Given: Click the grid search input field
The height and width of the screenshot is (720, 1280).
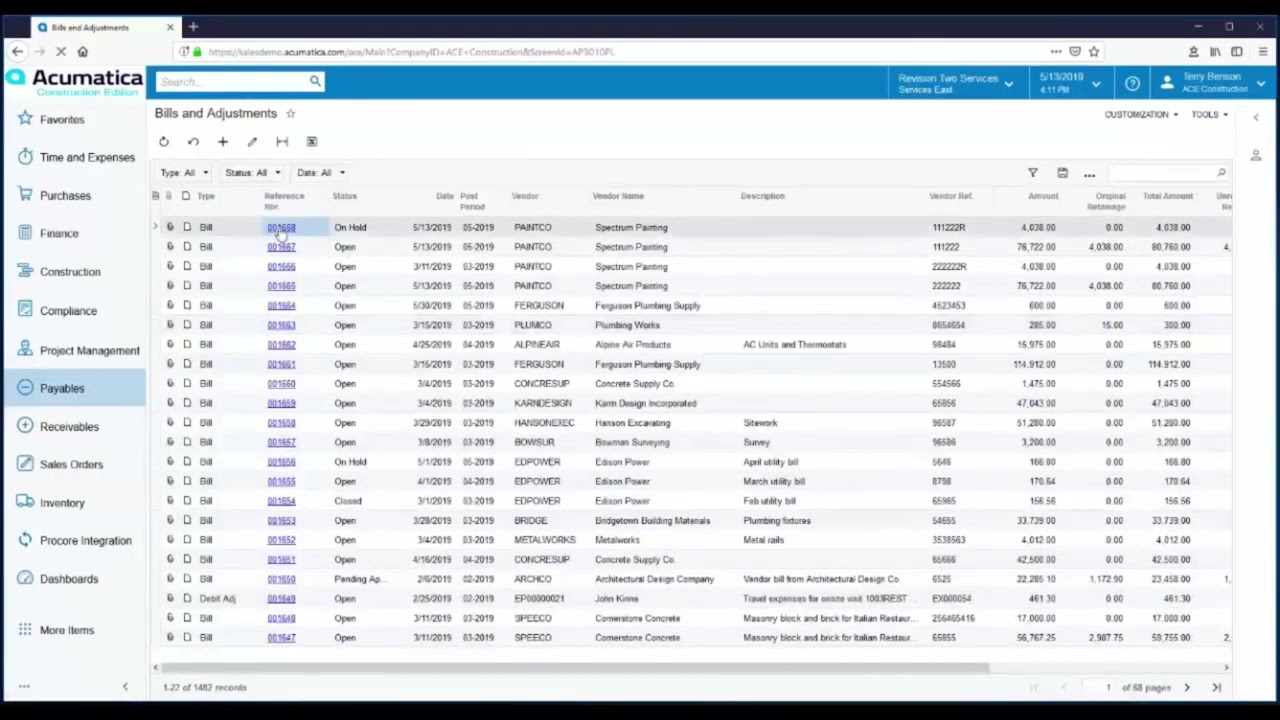Looking at the screenshot, I should (1160, 173).
